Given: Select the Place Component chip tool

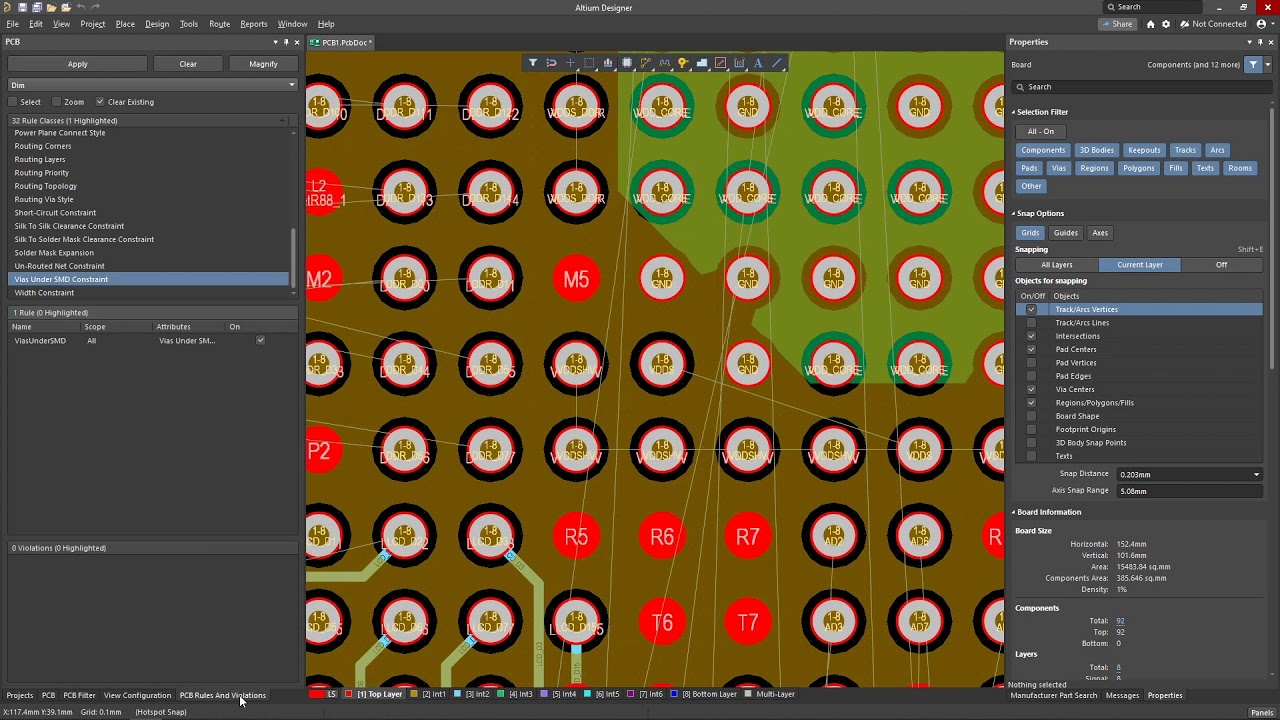Looking at the screenshot, I should (627, 63).
